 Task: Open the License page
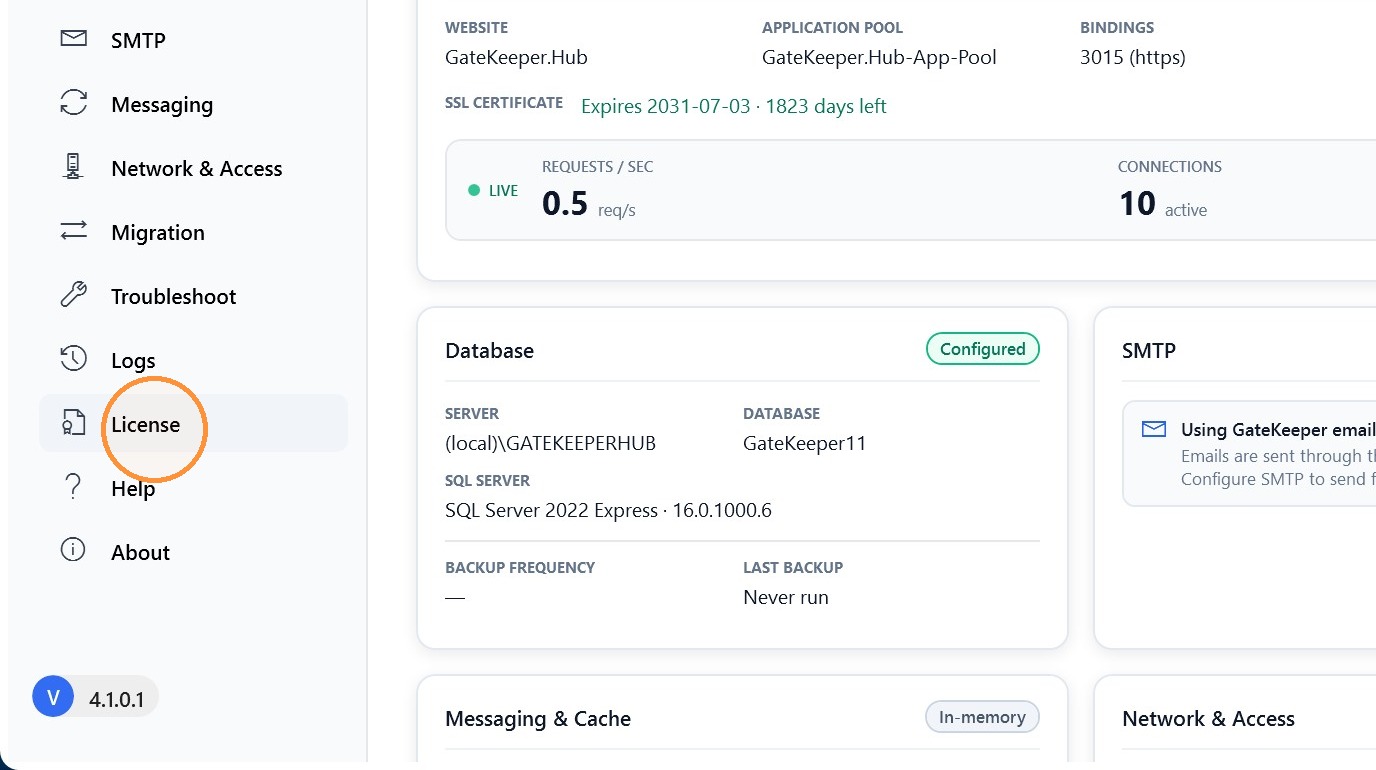(193, 424)
